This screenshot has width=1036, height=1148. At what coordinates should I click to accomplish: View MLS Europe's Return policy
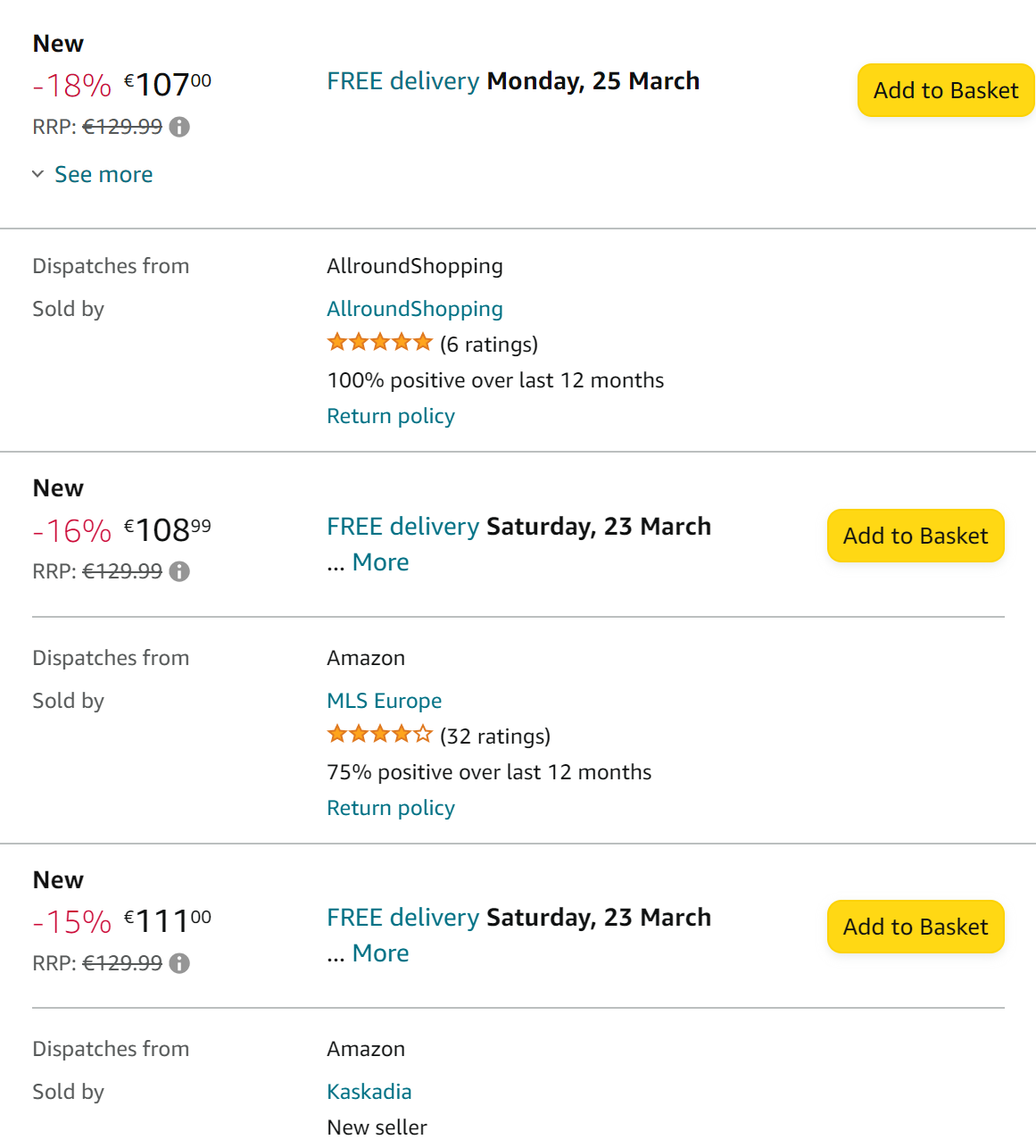click(x=390, y=807)
